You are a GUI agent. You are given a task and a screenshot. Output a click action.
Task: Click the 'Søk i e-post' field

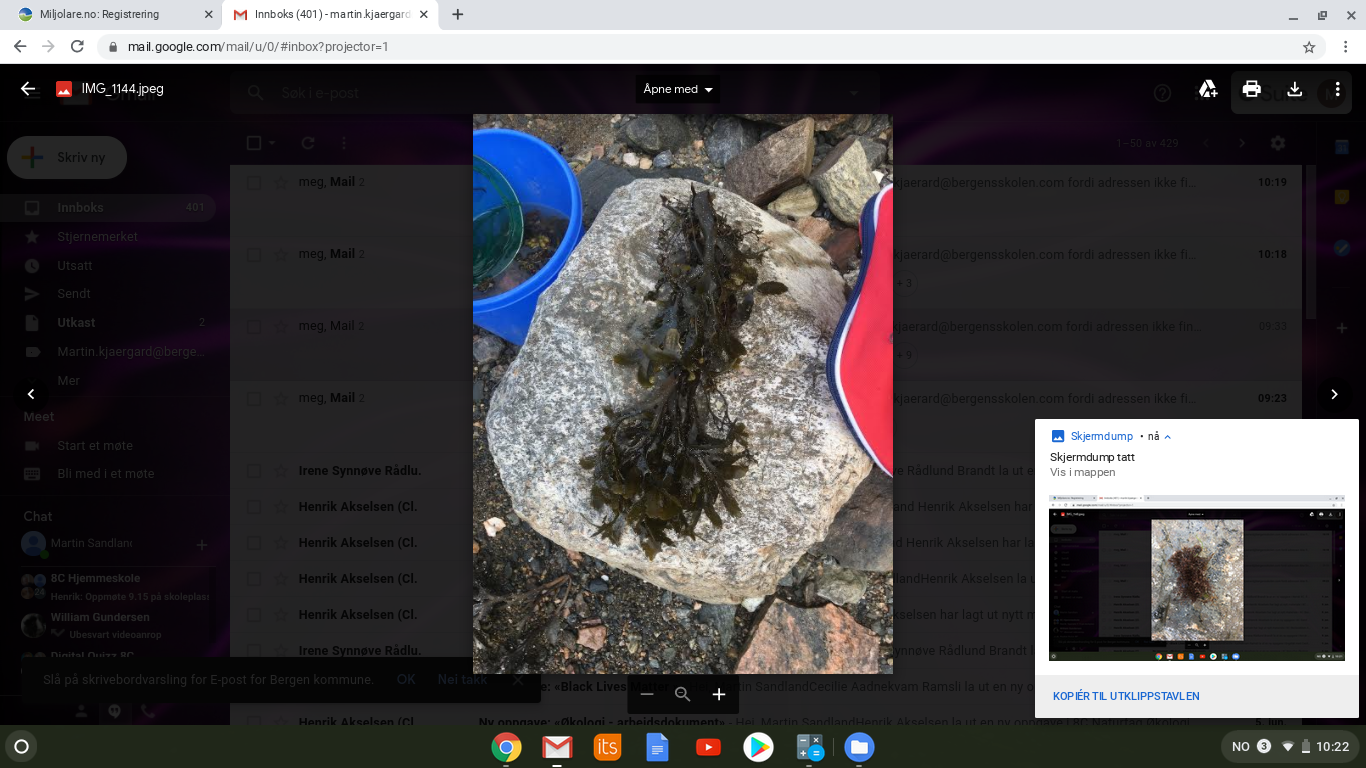(x=555, y=93)
